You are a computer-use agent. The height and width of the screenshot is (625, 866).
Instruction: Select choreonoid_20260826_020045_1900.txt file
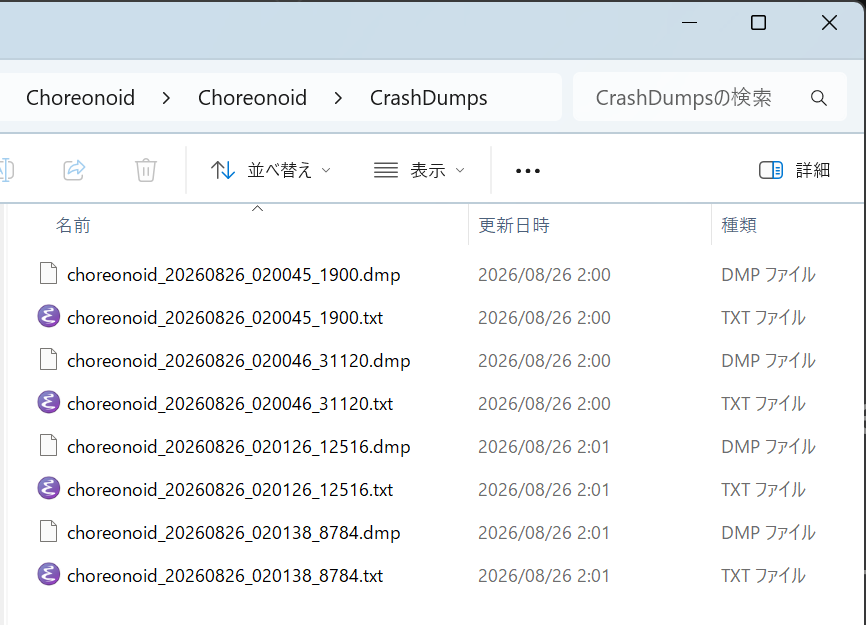click(x=225, y=317)
